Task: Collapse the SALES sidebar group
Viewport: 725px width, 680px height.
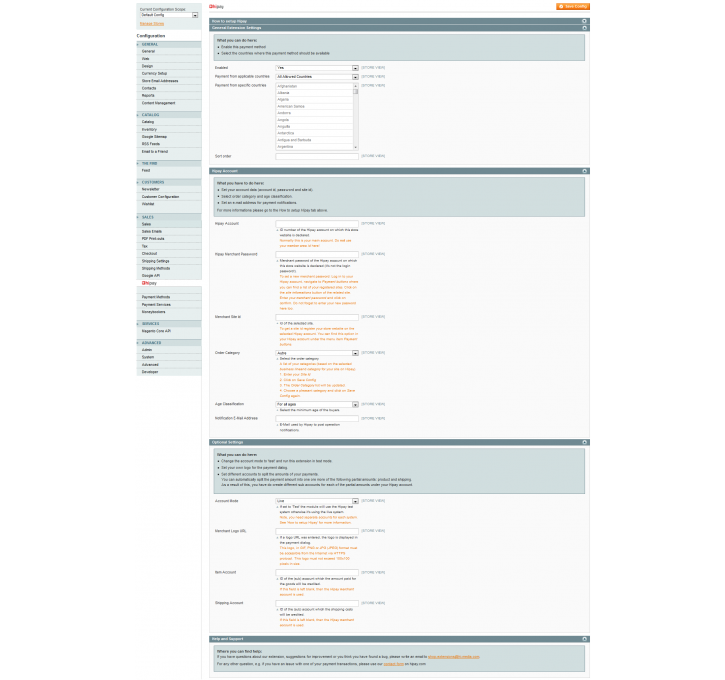Action: pos(169,217)
